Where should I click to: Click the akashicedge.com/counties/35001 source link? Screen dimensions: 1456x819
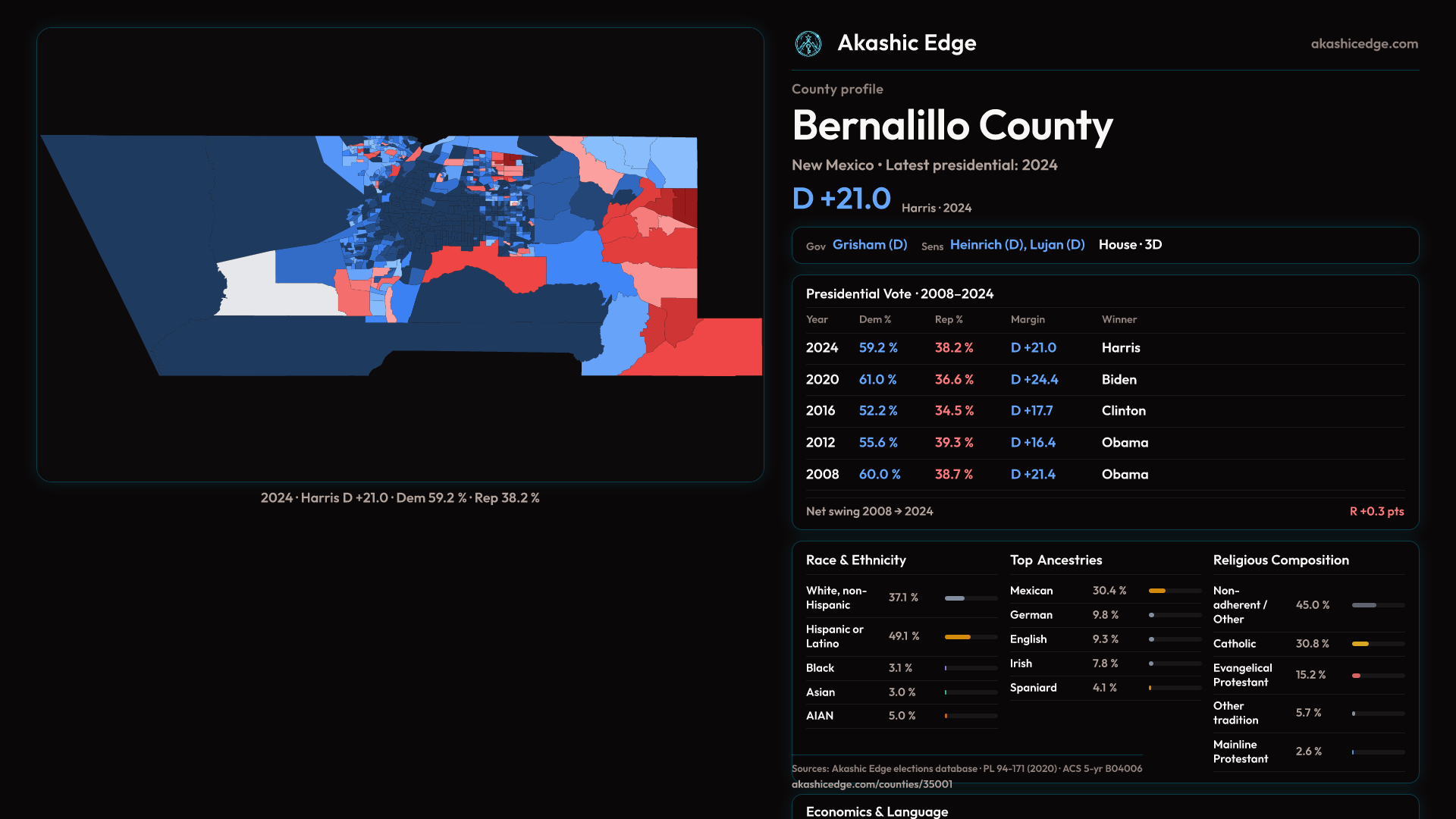point(871,784)
